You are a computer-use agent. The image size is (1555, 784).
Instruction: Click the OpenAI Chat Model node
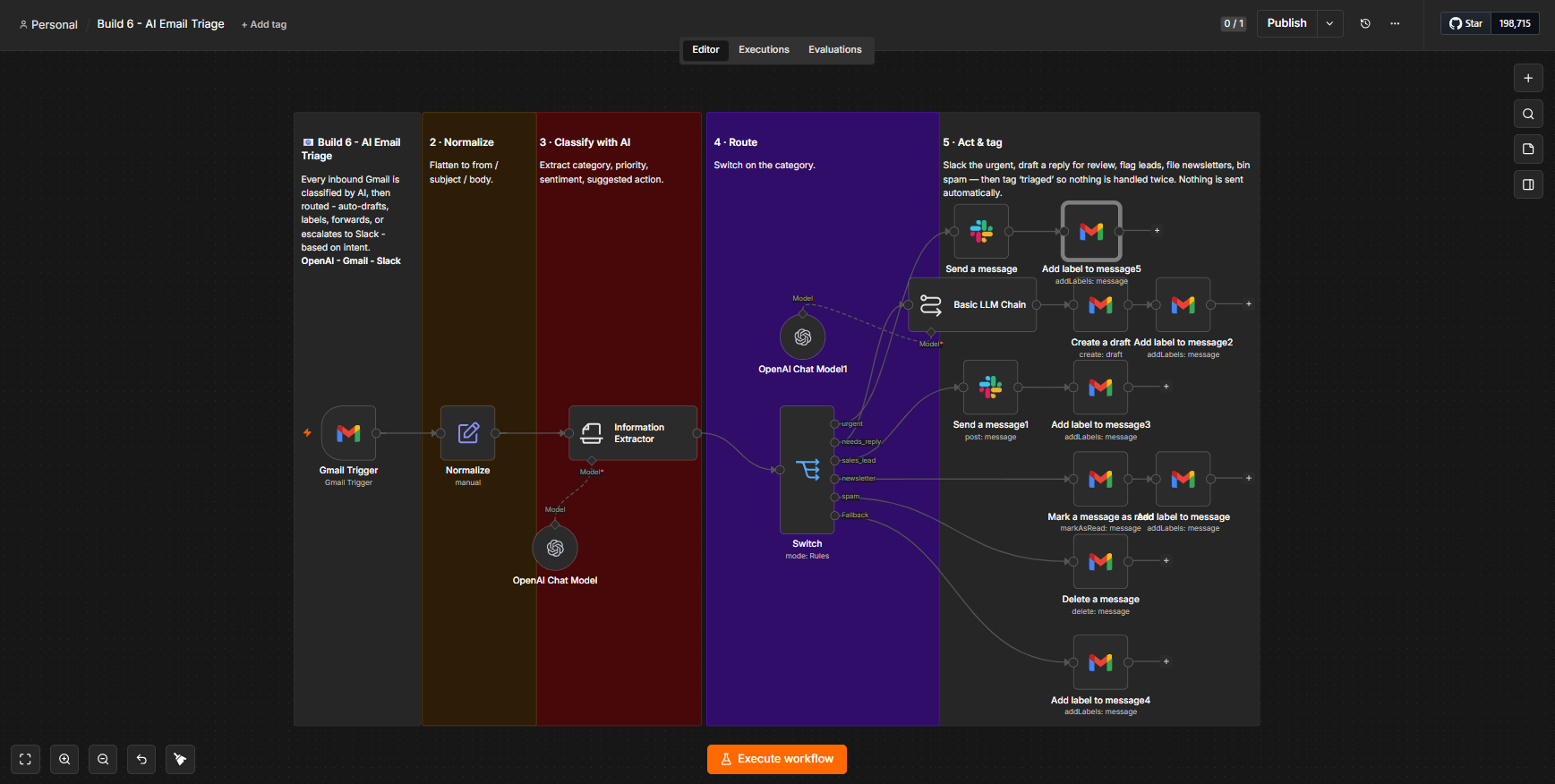(x=555, y=548)
